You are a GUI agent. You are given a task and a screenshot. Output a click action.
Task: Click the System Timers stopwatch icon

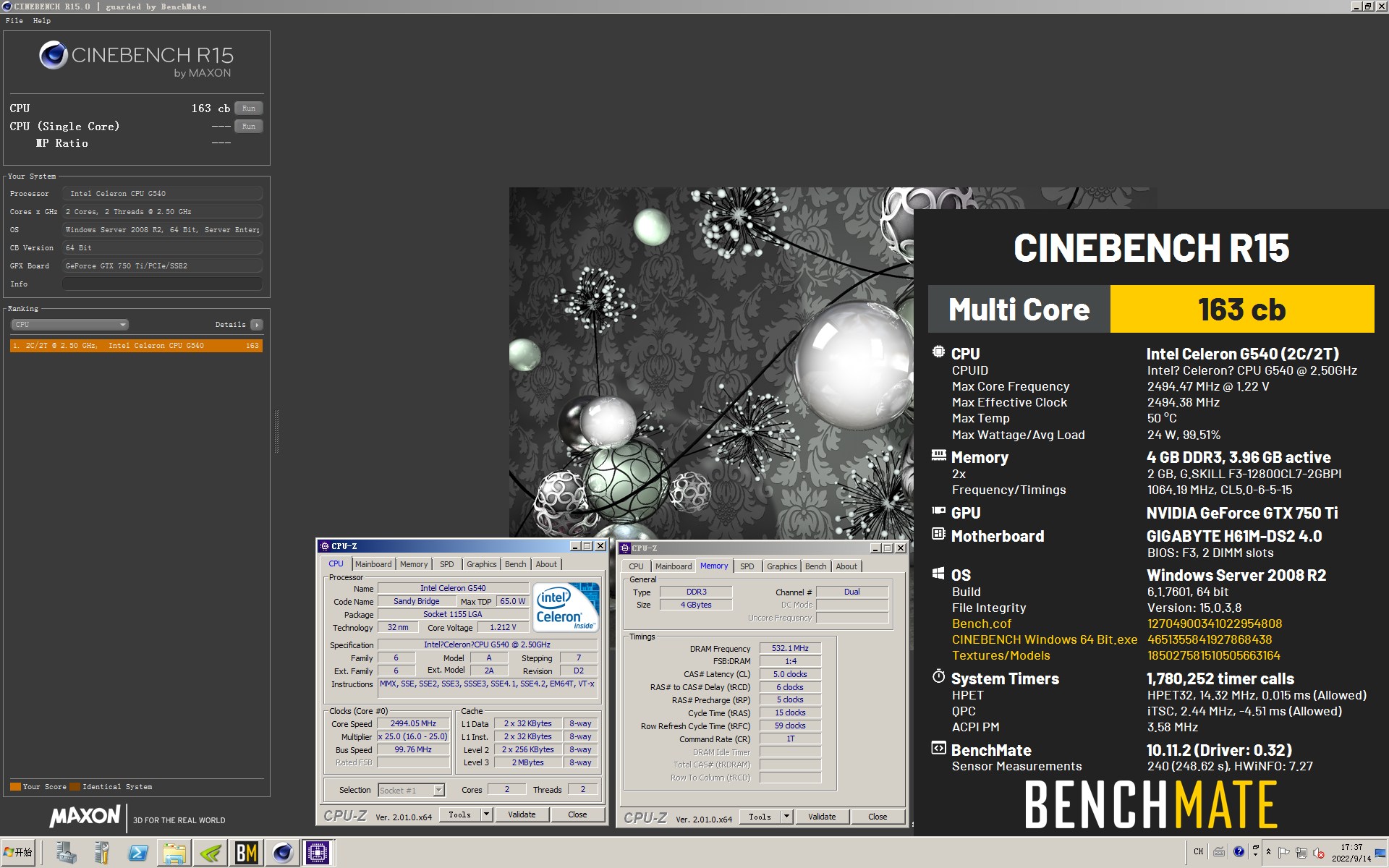click(938, 677)
